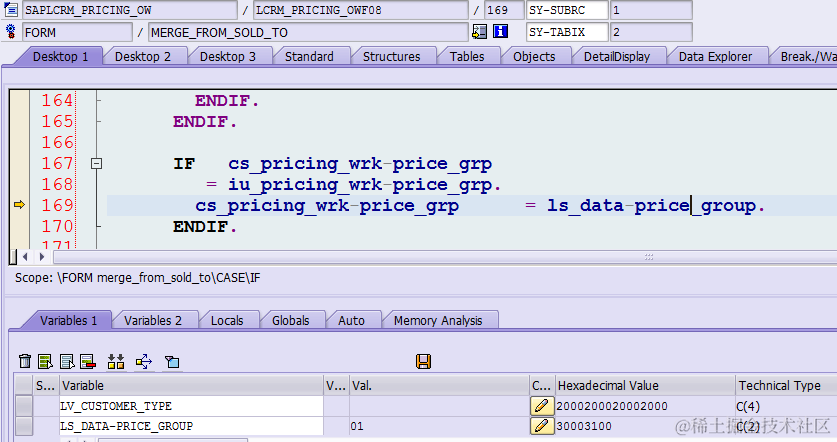This screenshot has height=442, width=837.
Task: Click scroll-left arrow of code editor
Action: [25, 257]
